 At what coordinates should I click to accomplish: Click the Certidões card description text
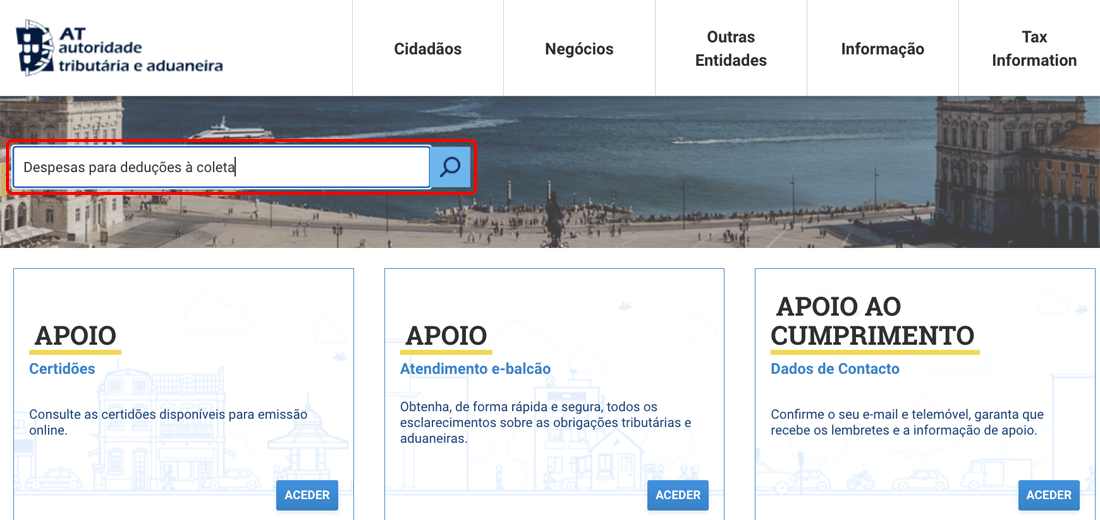[168, 422]
